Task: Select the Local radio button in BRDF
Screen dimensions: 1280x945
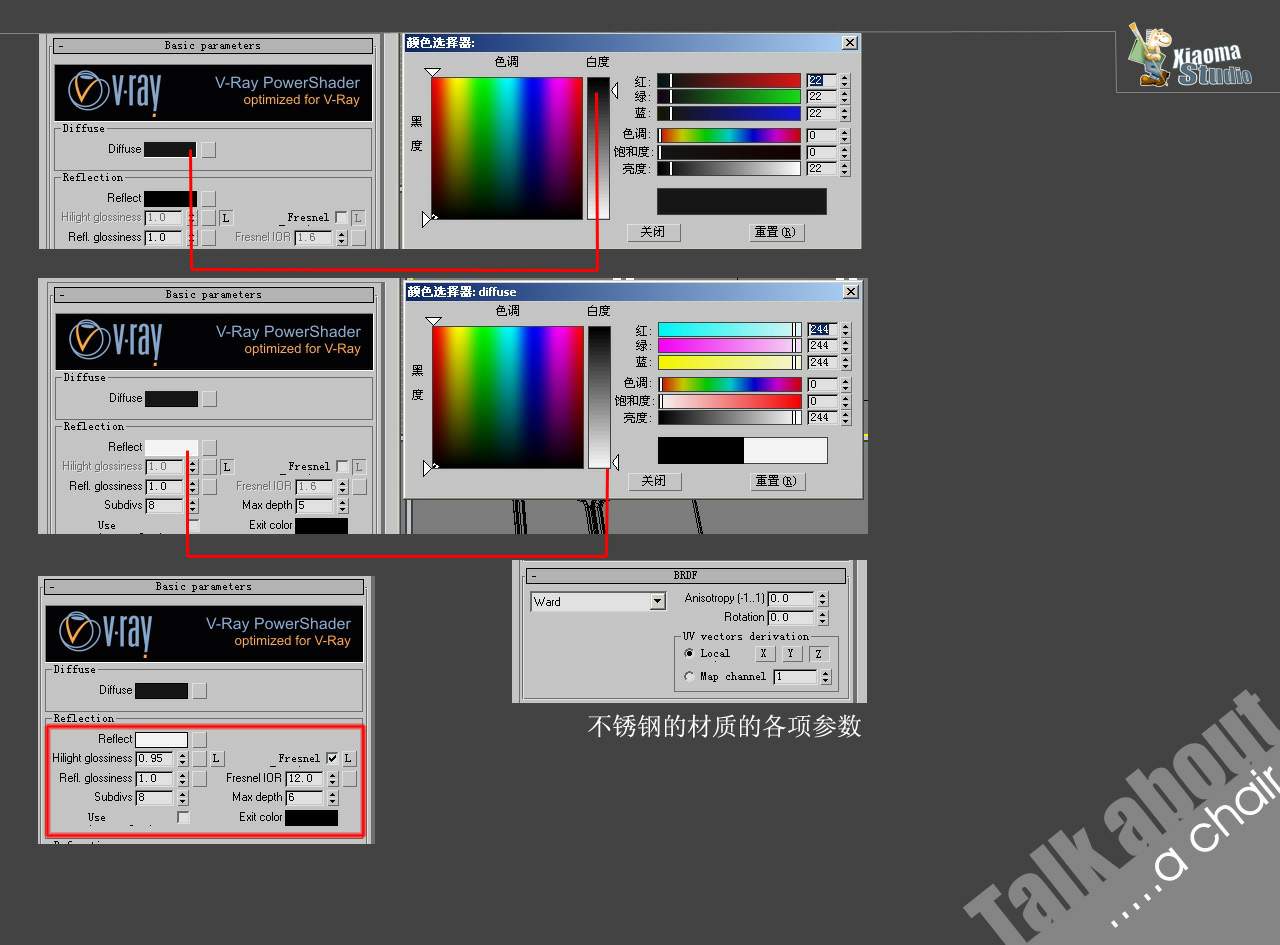Action: point(689,654)
